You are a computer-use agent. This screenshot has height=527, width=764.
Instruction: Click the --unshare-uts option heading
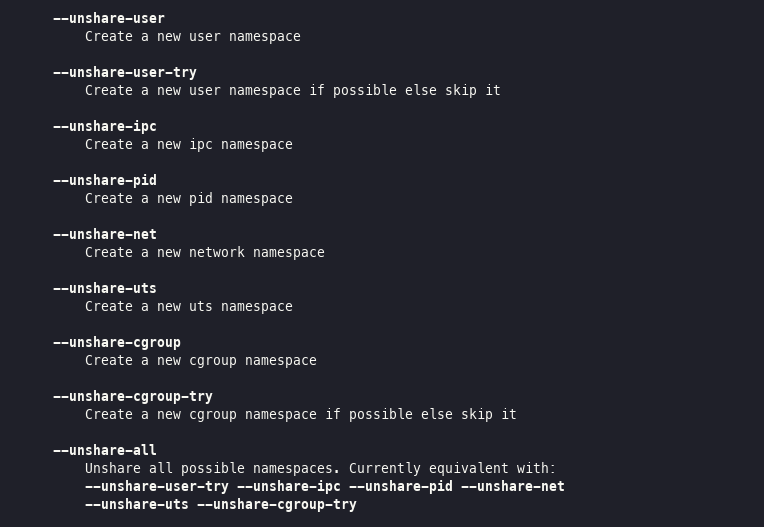point(105,288)
